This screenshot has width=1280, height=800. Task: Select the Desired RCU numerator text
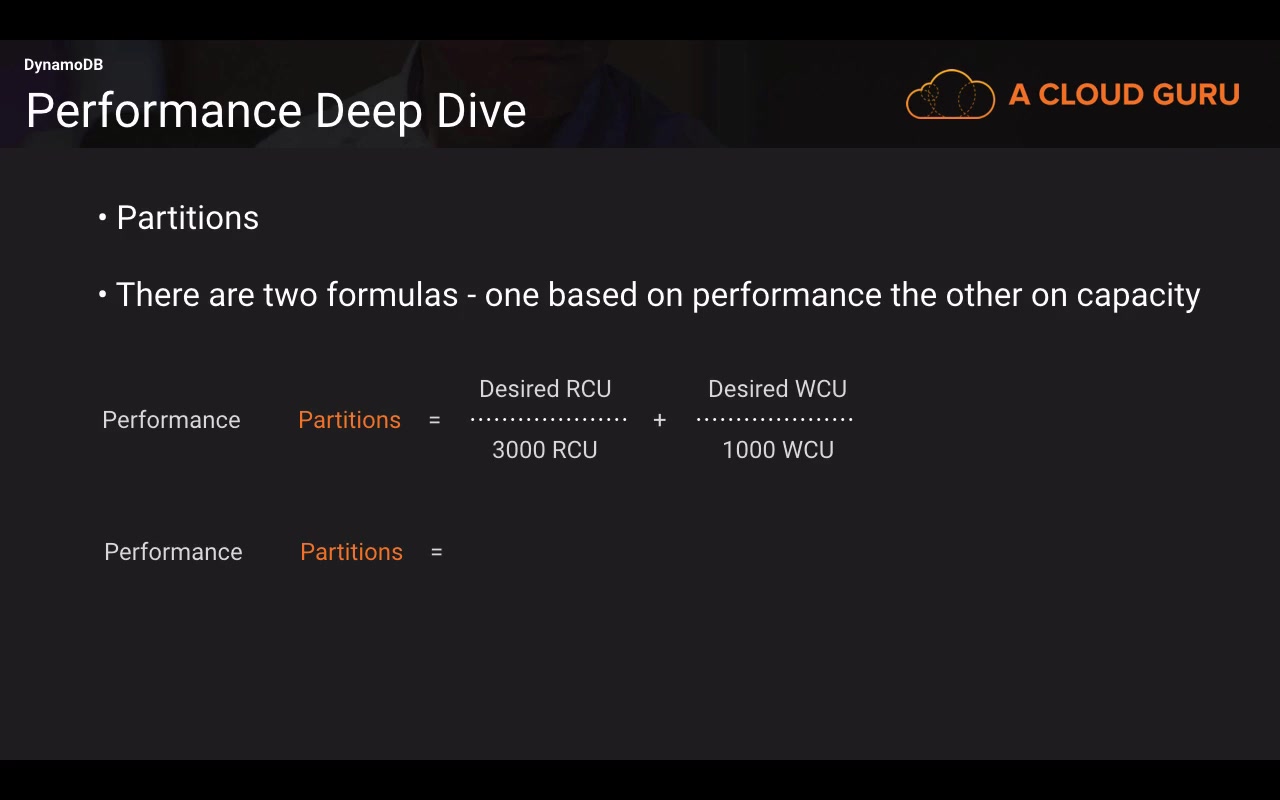tap(545, 389)
